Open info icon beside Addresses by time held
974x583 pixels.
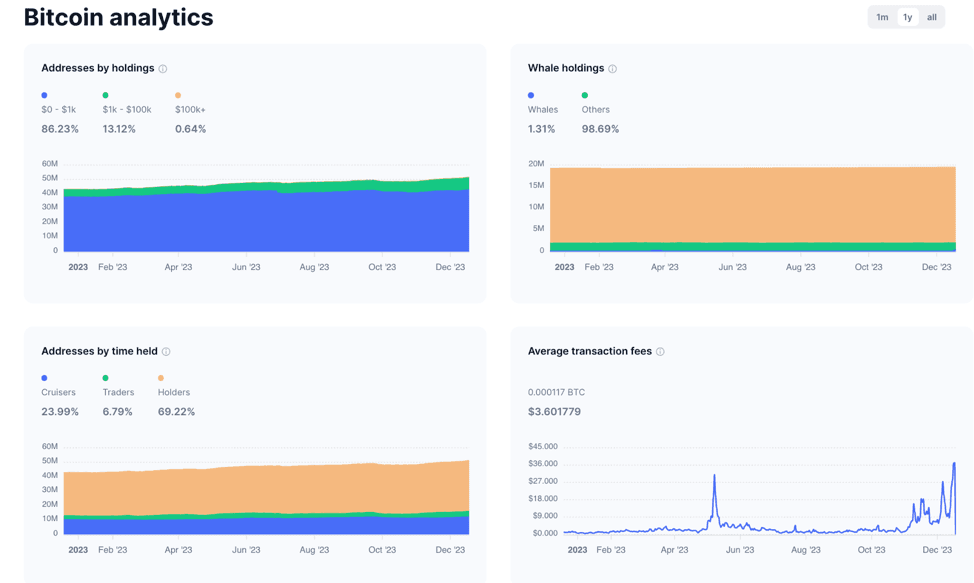pyautogui.click(x=166, y=352)
